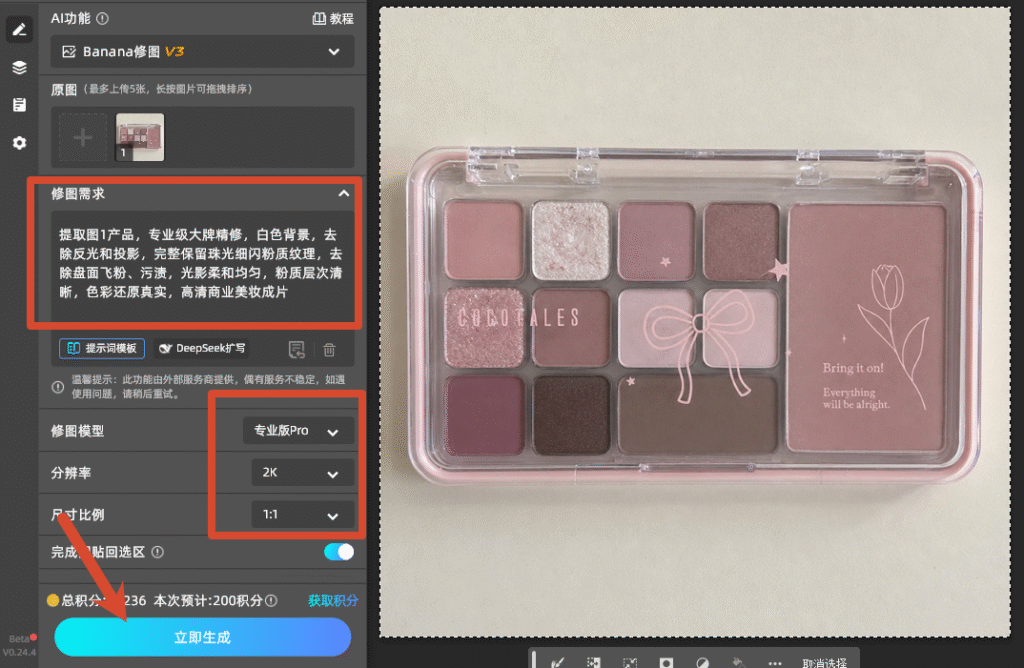The image size is (1024, 668).
Task: Open the 获取积分 link
Action: [x=332, y=601]
